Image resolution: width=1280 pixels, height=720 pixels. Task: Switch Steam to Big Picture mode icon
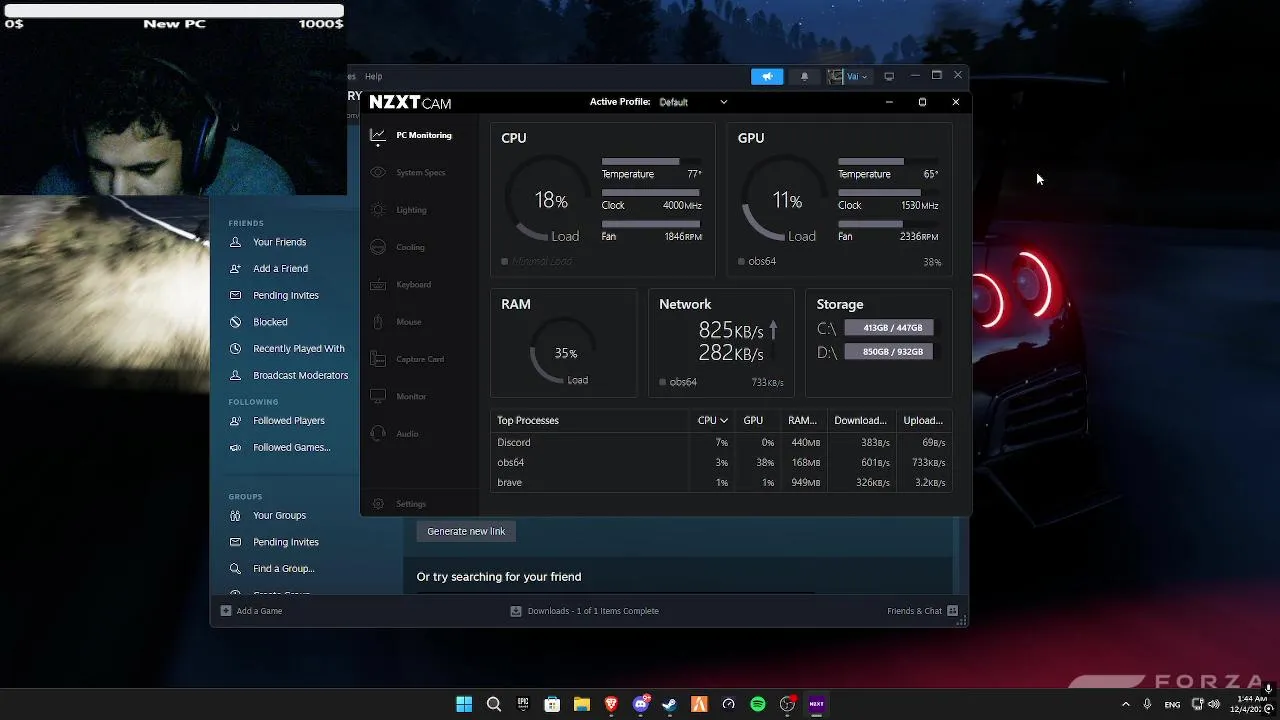click(x=889, y=76)
